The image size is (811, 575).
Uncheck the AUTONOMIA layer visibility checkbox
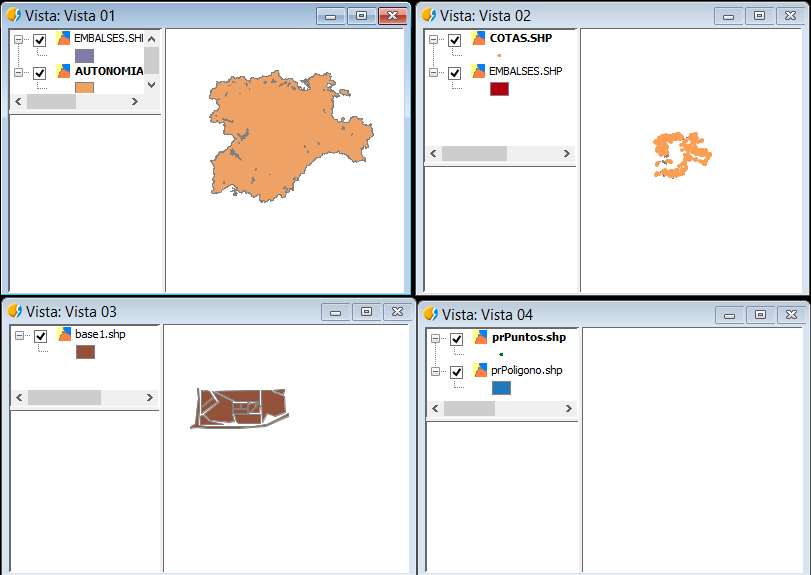[x=40, y=73]
